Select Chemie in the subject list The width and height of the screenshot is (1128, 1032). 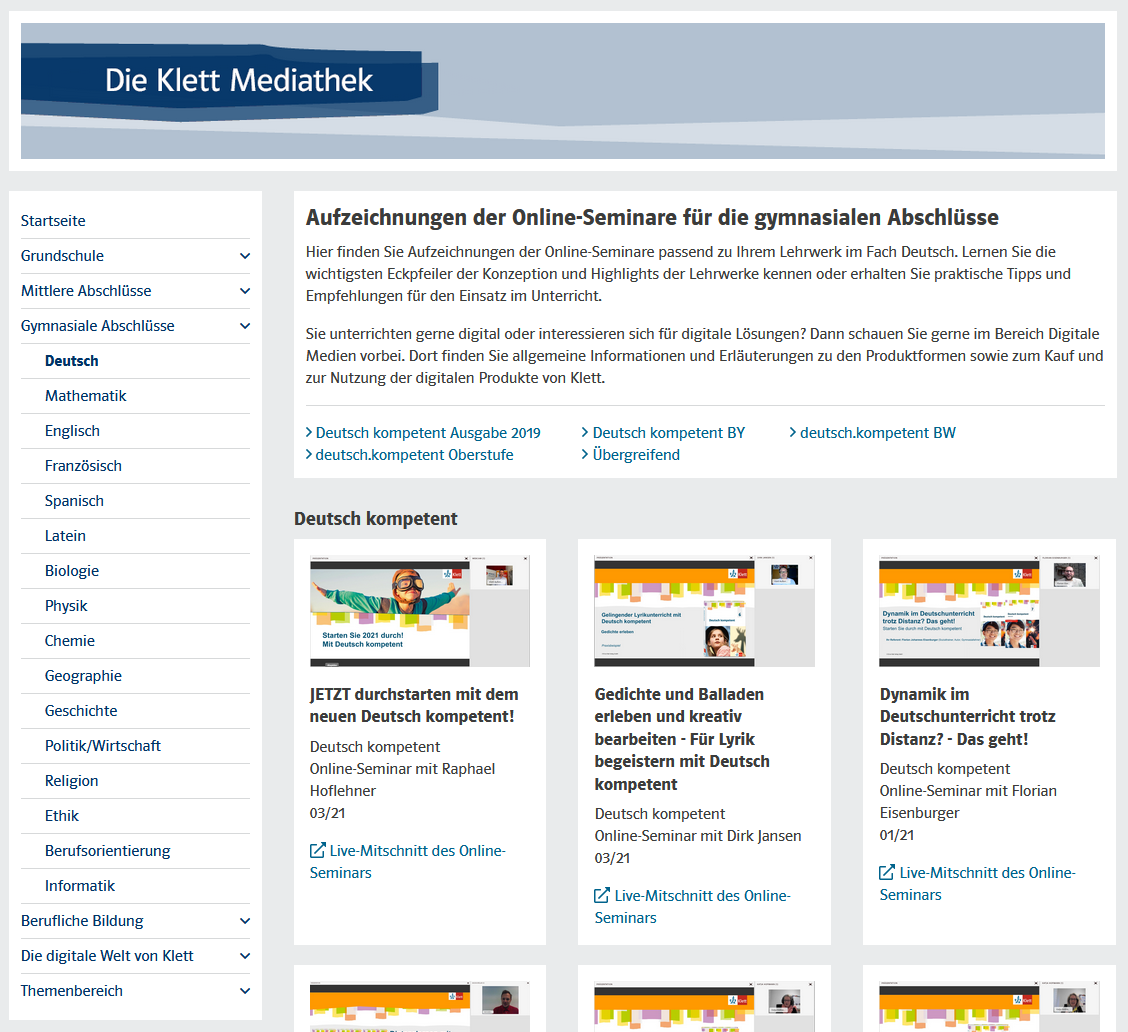pyautogui.click(x=70, y=641)
